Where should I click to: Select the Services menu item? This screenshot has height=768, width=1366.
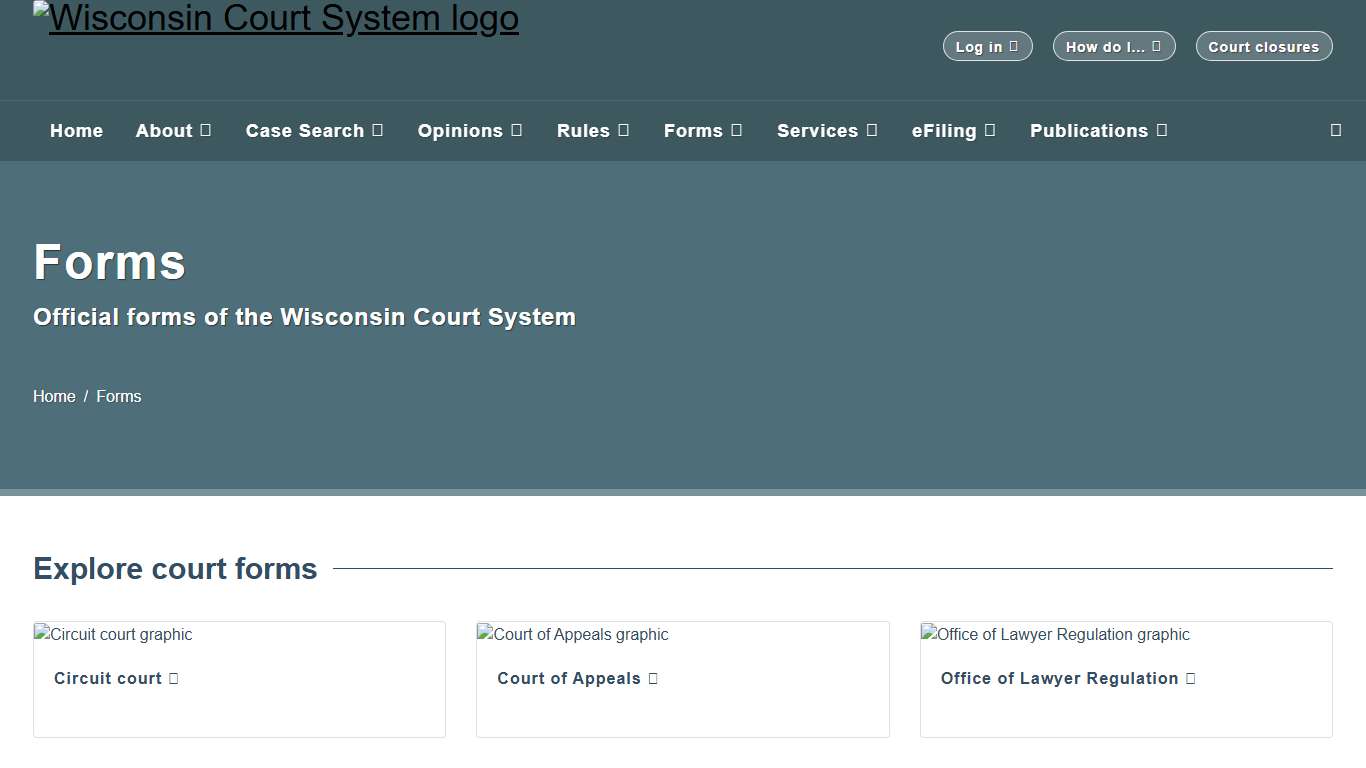pyautogui.click(x=826, y=130)
